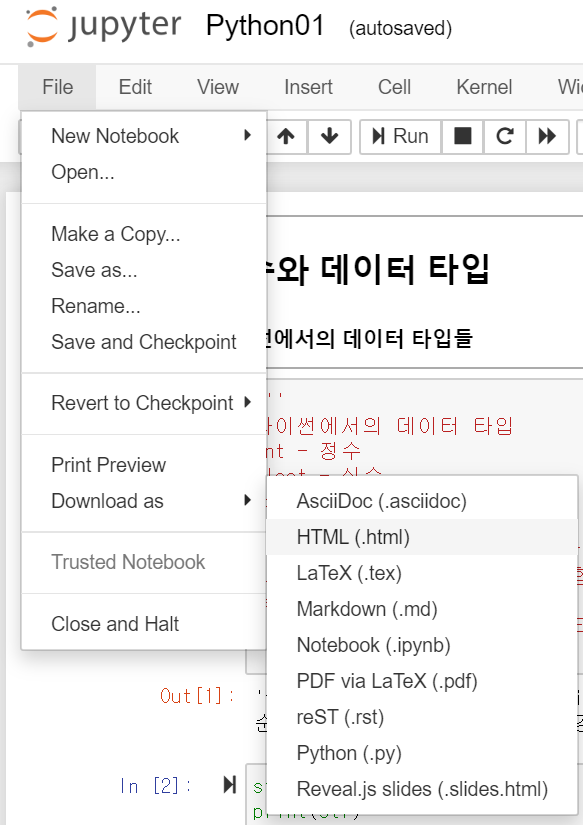
Task: Restart and run all fast-forward icon
Action: (x=547, y=136)
